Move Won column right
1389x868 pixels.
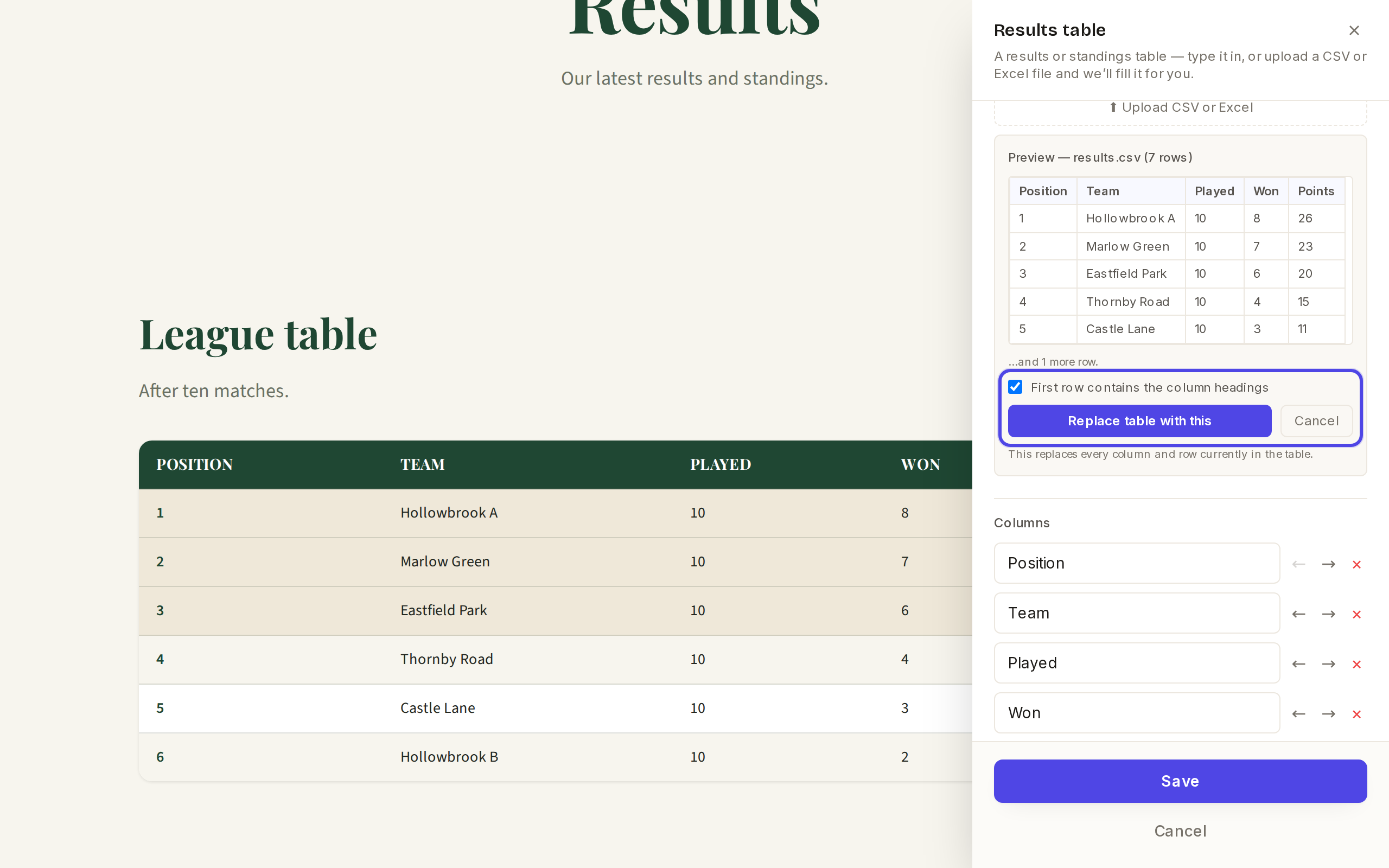coord(1328,714)
